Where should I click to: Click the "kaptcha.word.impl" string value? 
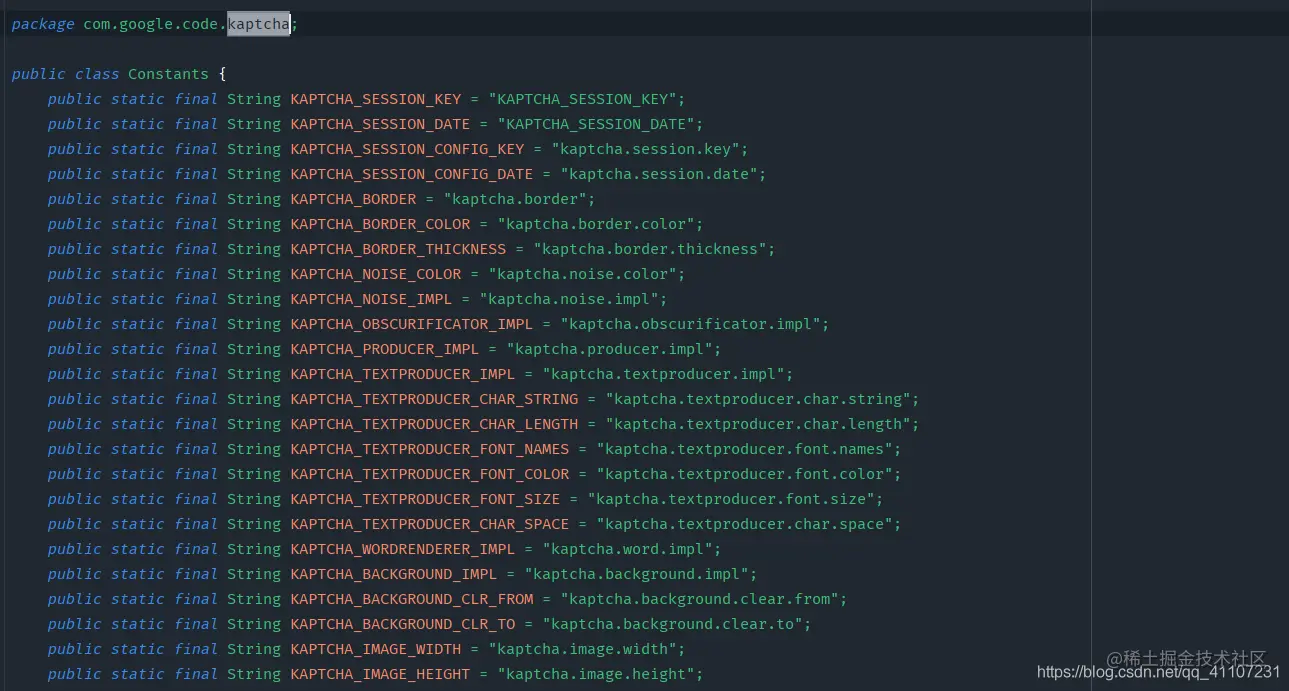coord(628,549)
